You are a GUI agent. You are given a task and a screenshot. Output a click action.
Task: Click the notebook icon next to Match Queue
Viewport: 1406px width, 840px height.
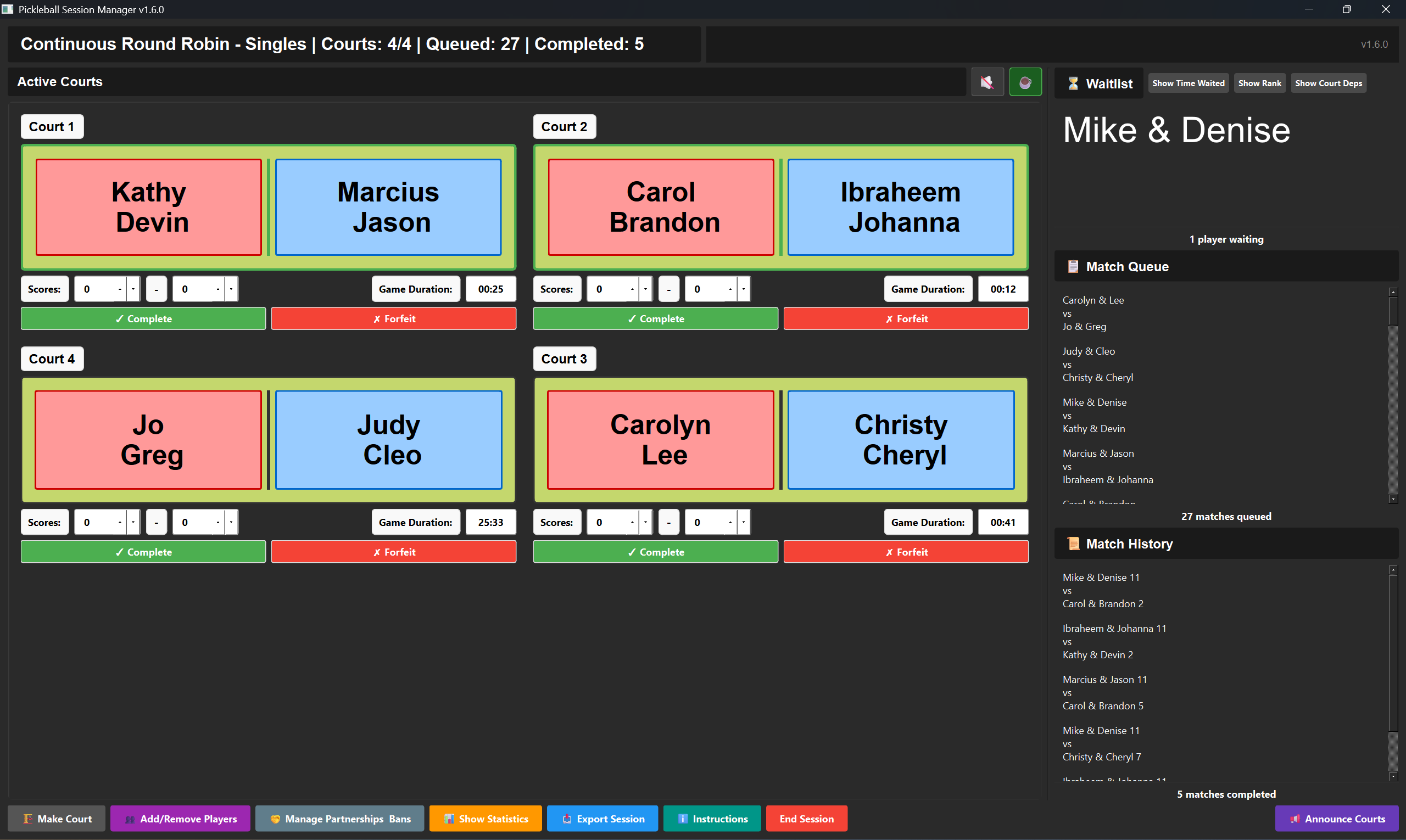pyautogui.click(x=1073, y=266)
